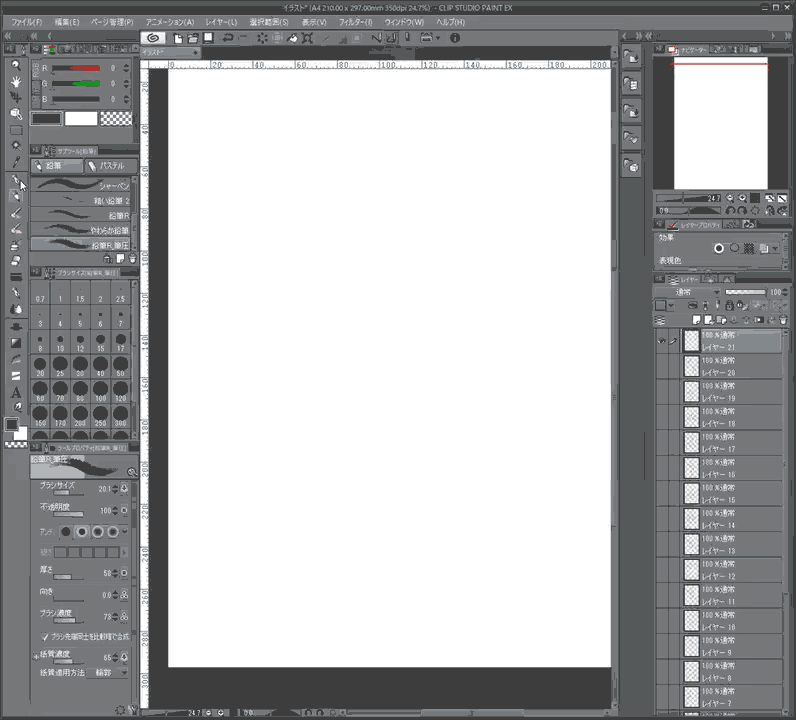Click the Open file folder icon
Image resolution: width=796 pixels, height=720 pixels.
(x=192, y=38)
